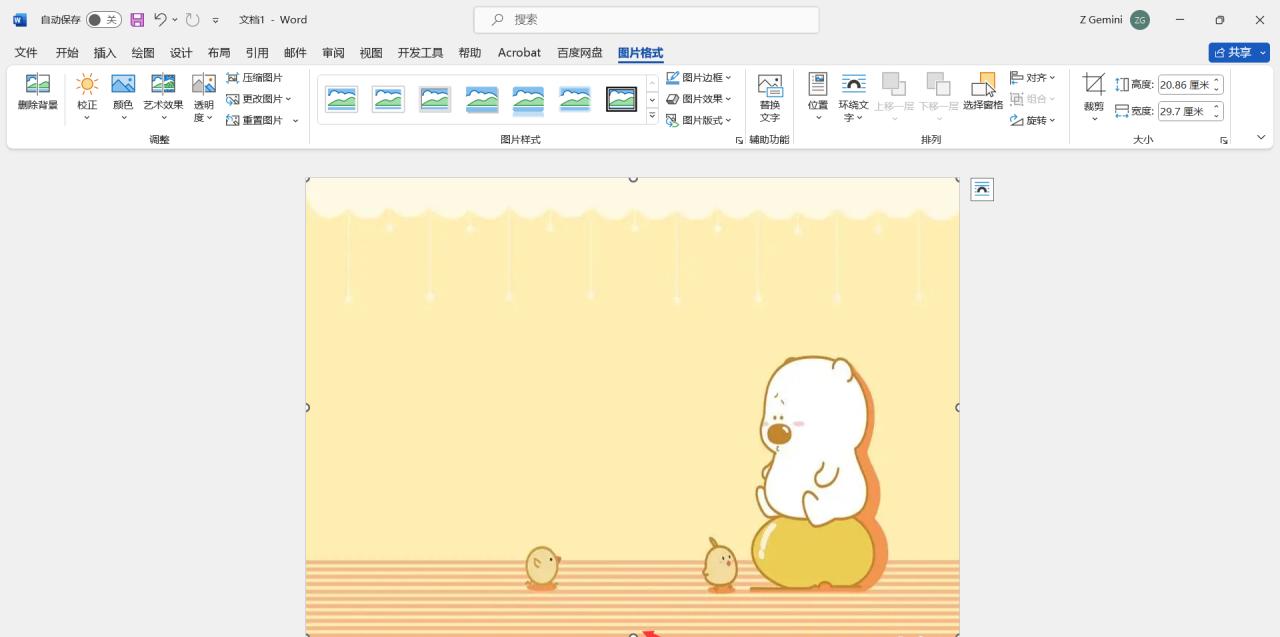
Task: Open 颜色 (Color) options
Action: [123, 96]
